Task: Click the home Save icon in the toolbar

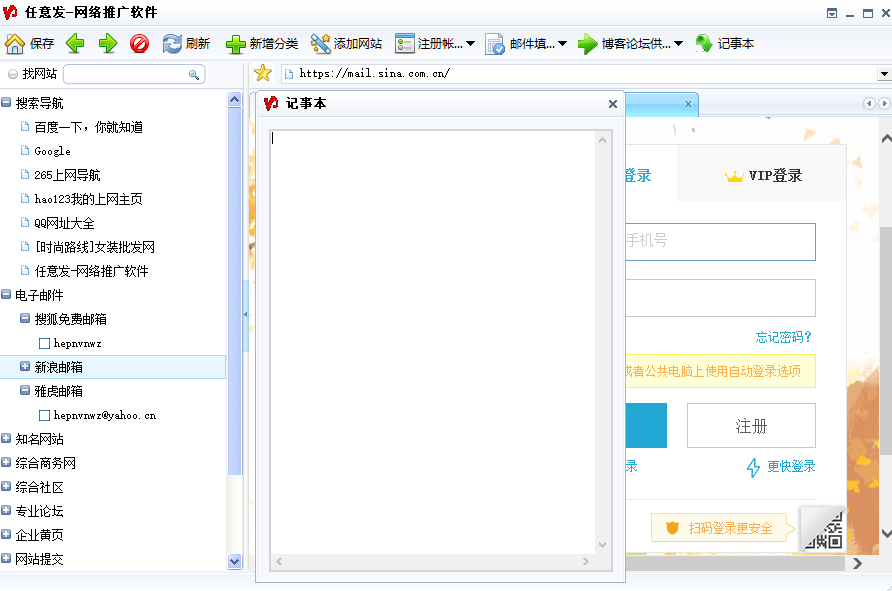Action: [15, 43]
